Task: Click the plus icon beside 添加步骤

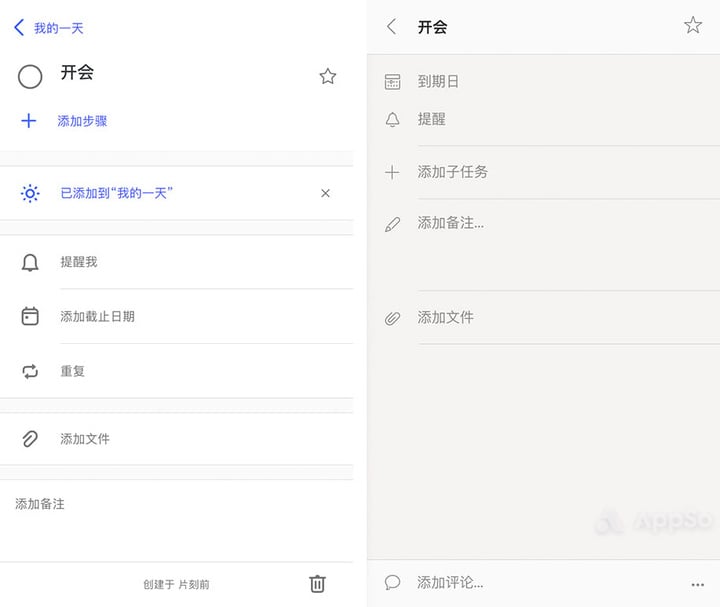Action: [28, 121]
